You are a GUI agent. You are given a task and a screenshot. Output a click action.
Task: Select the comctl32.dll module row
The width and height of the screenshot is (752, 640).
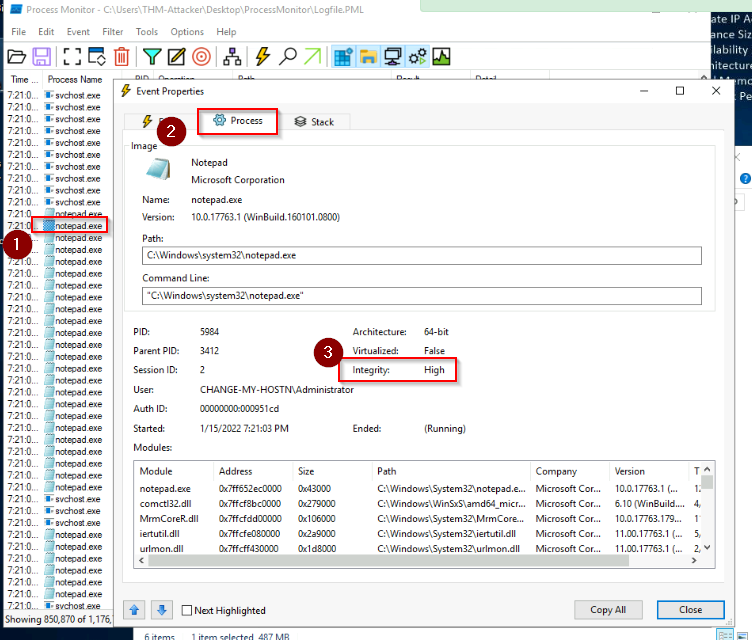click(x=417, y=504)
